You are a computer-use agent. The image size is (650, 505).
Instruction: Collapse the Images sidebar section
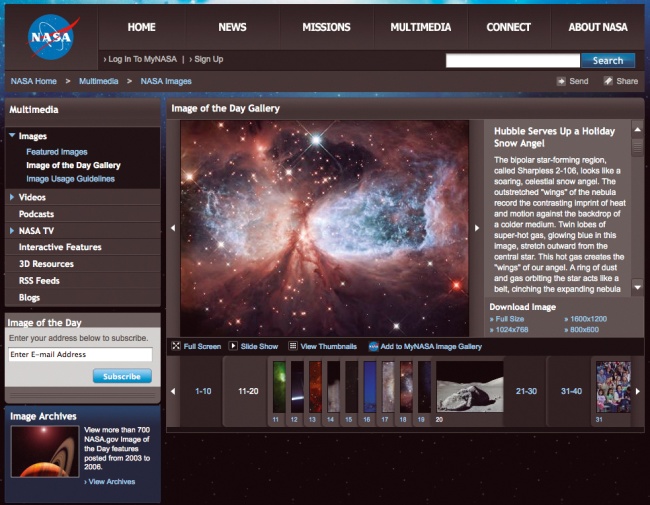pos(12,136)
